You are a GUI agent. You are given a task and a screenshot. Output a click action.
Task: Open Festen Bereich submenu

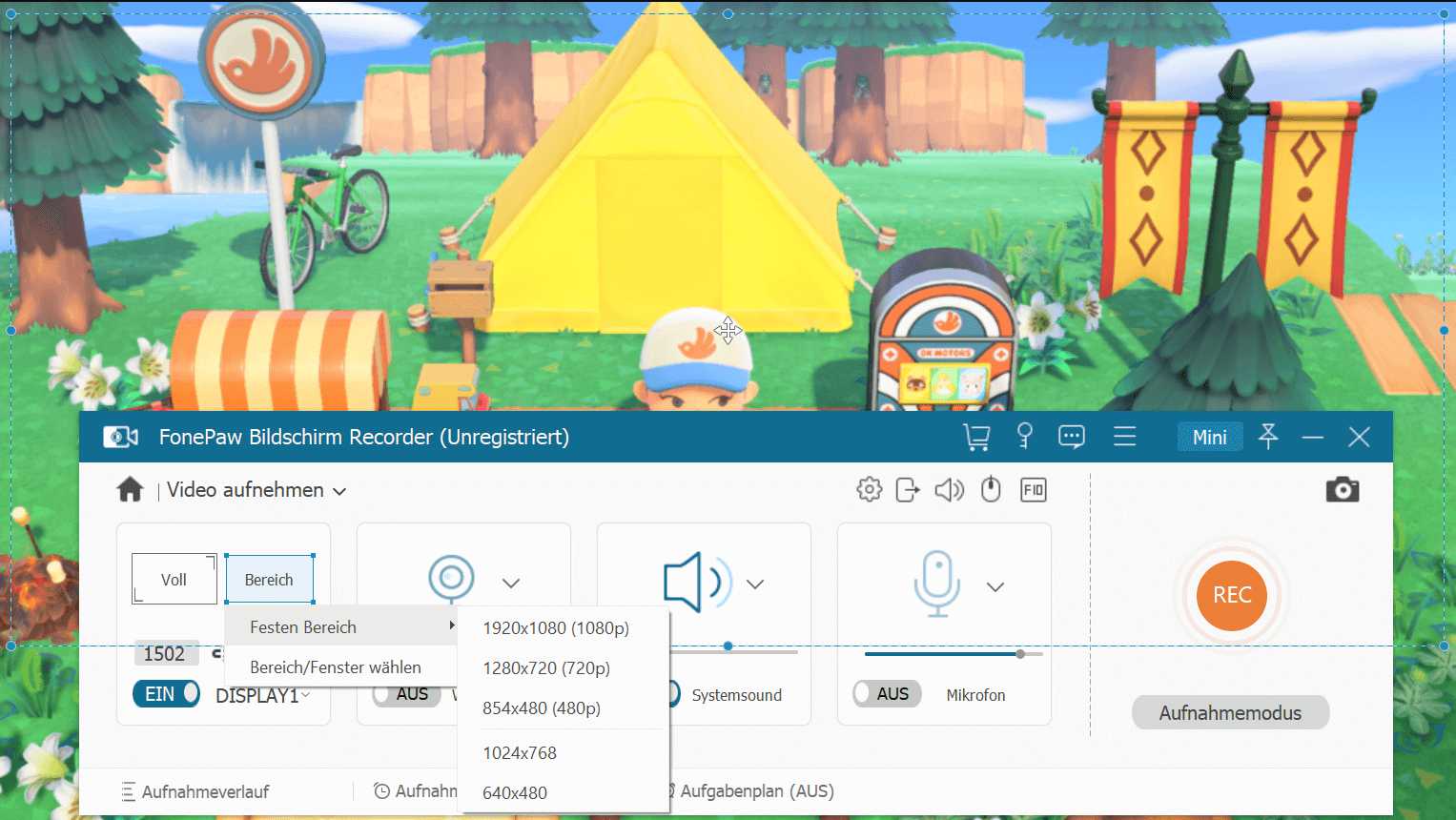341,626
